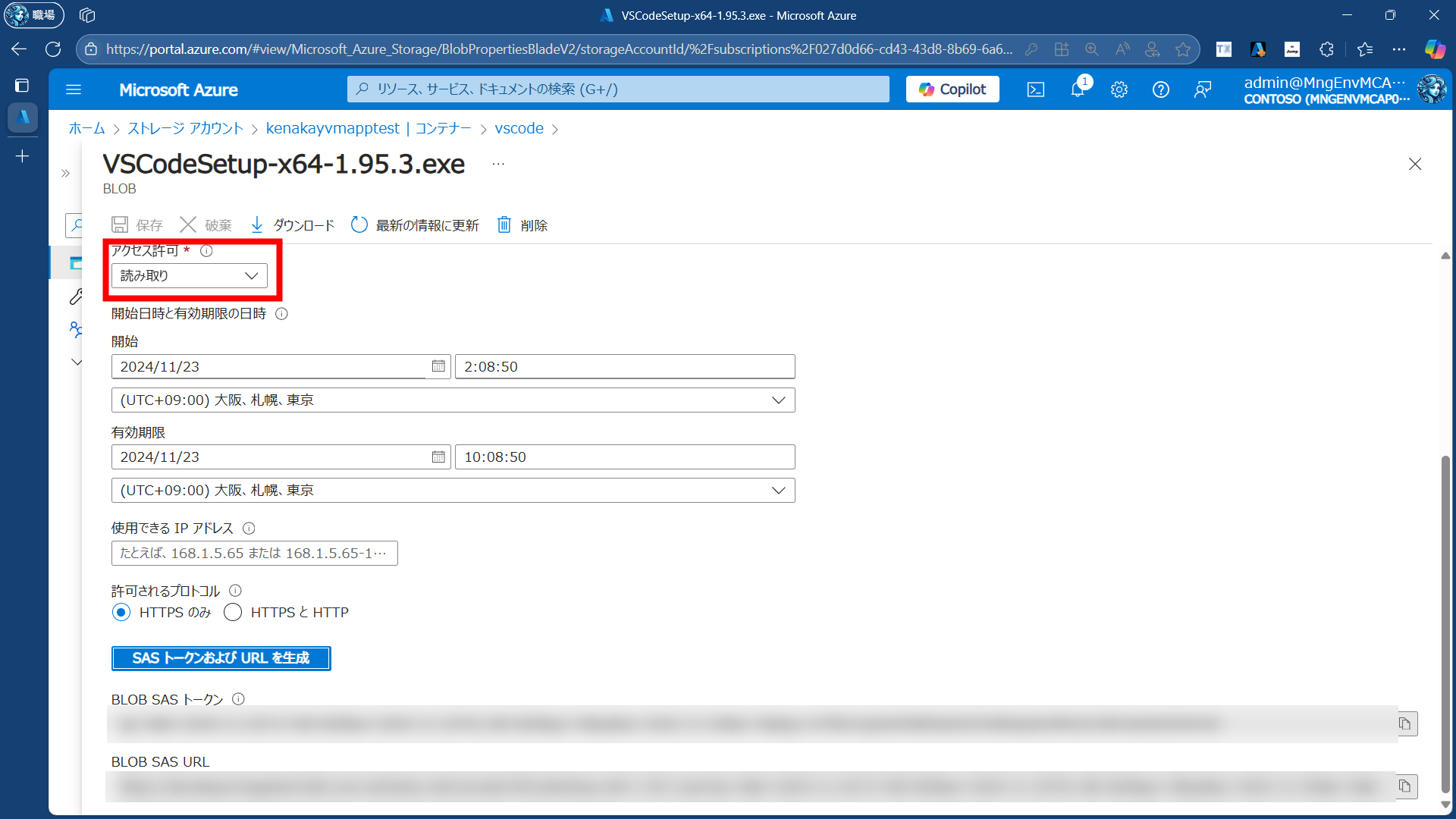Open read aloud icon in address bar
The image size is (1456, 819).
point(1122,49)
